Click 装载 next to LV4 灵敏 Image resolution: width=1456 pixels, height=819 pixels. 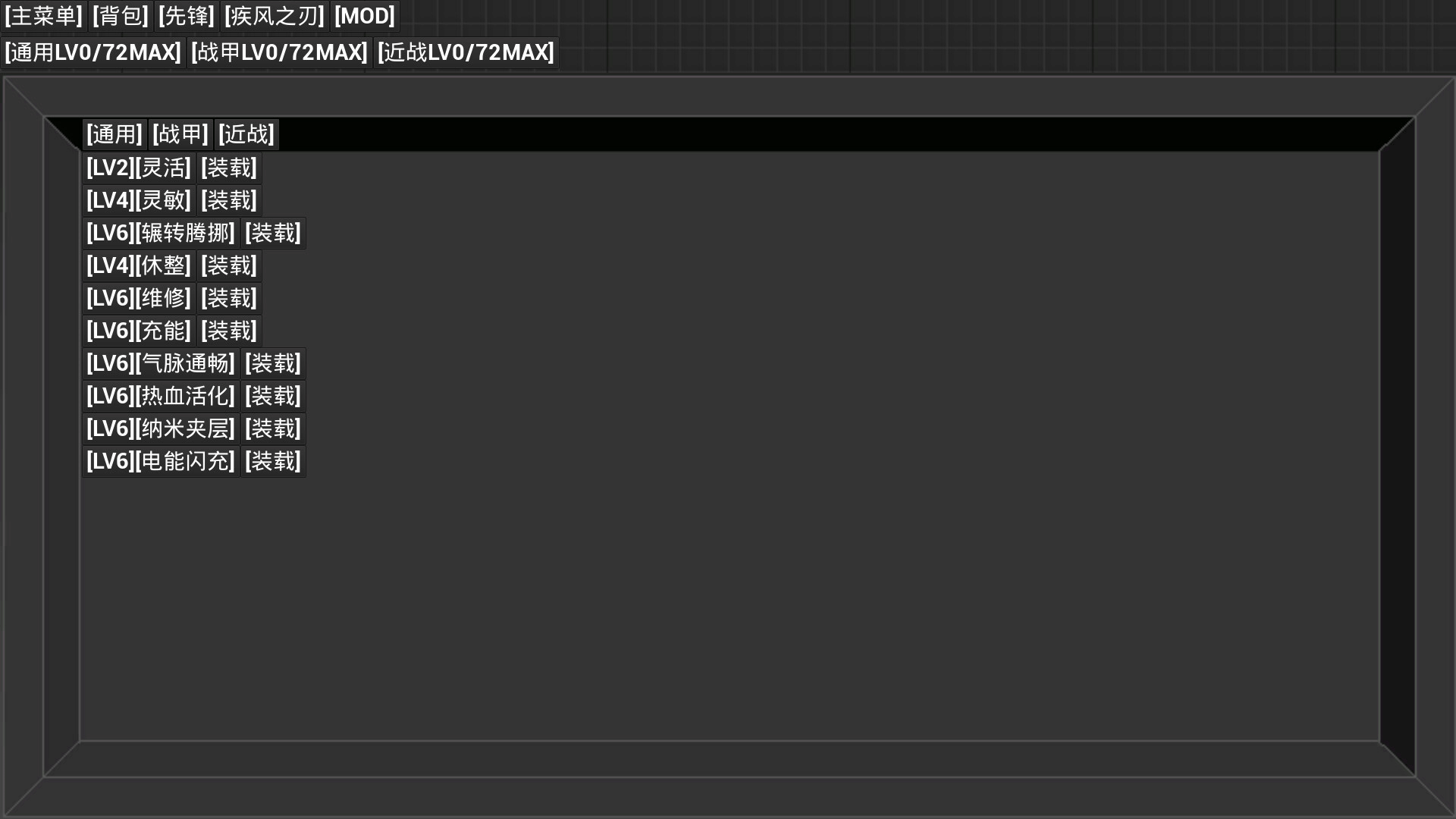click(x=229, y=200)
